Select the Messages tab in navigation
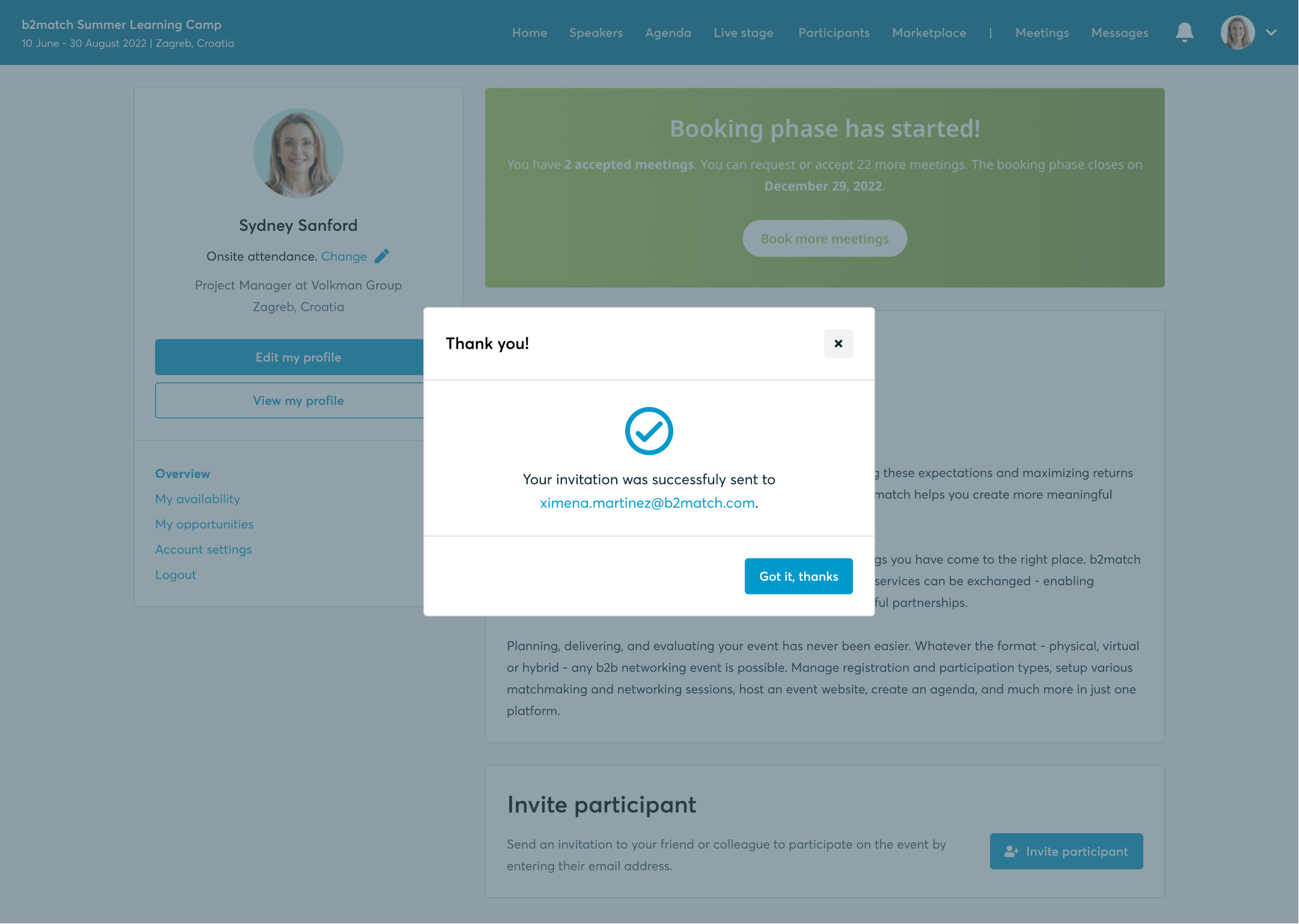The image size is (1299, 924). click(1120, 33)
